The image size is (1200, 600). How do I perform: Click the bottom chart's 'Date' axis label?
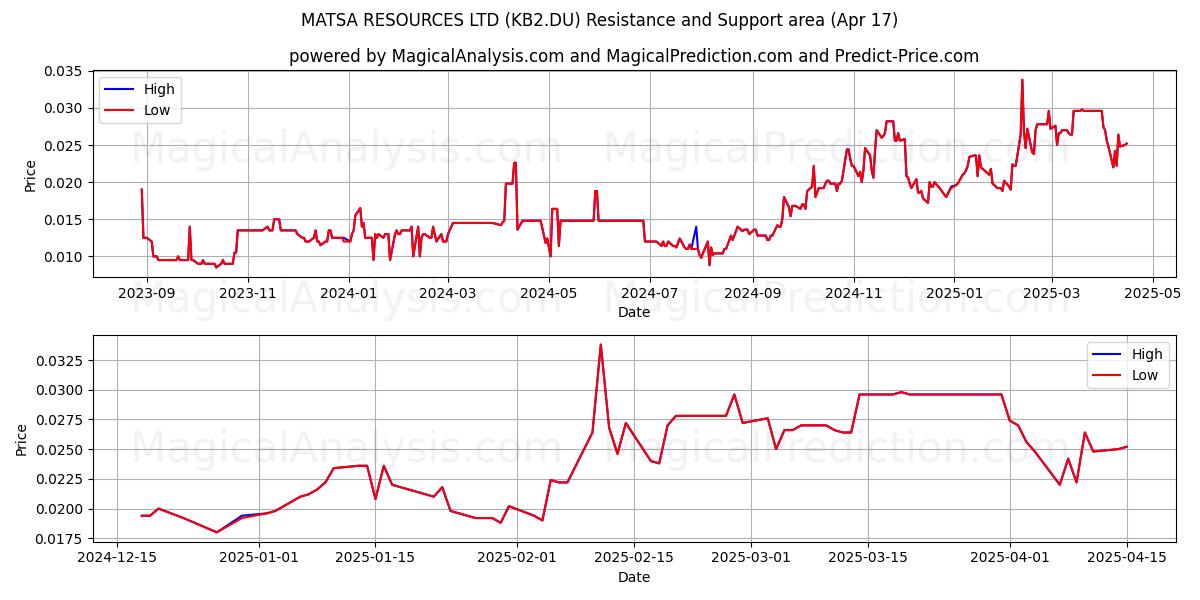pyautogui.click(x=634, y=577)
